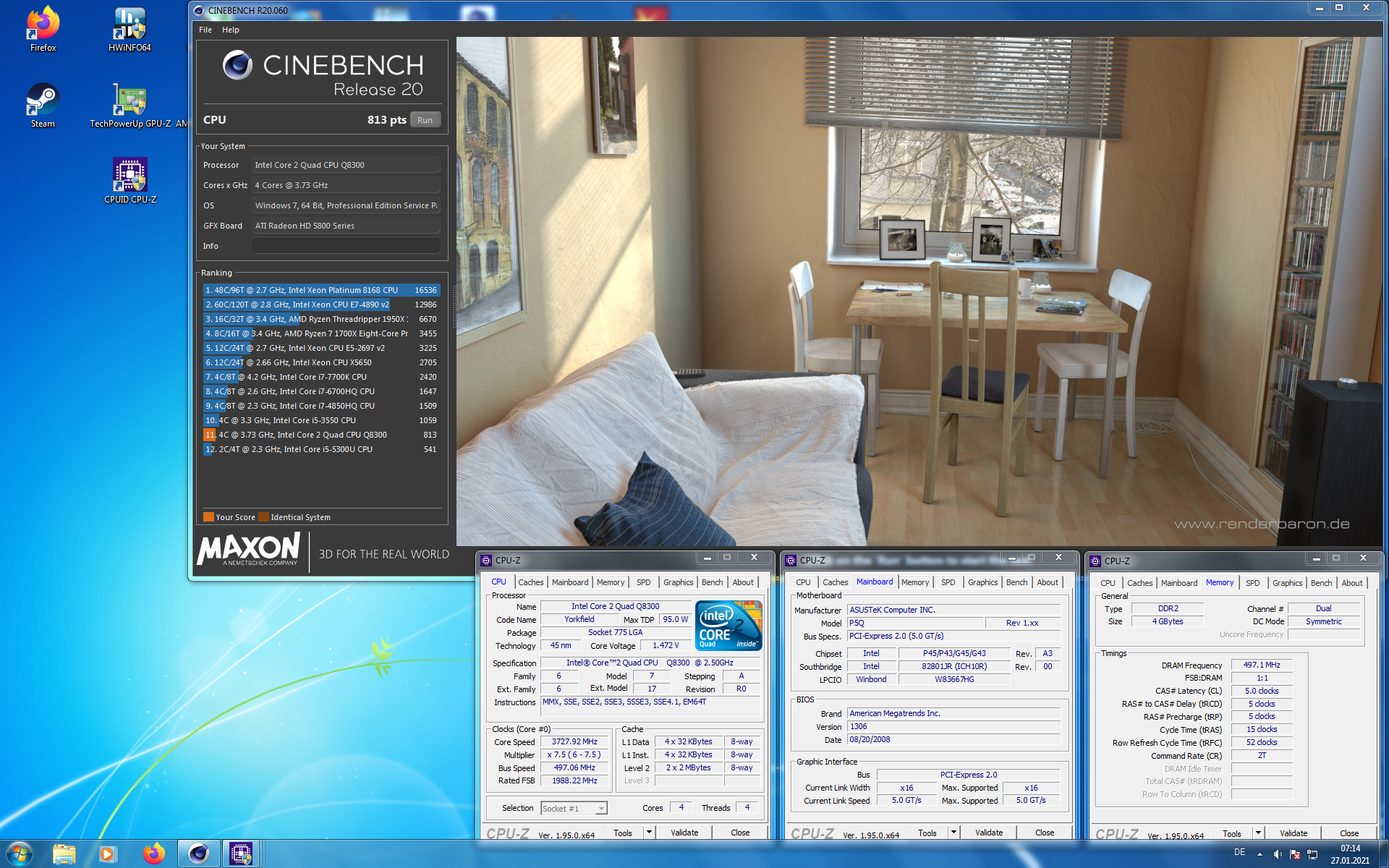Select ranking entry 11 Core 2 Quad Q8300
The height and width of the screenshot is (868, 1389).
click(x=321, y=435)
